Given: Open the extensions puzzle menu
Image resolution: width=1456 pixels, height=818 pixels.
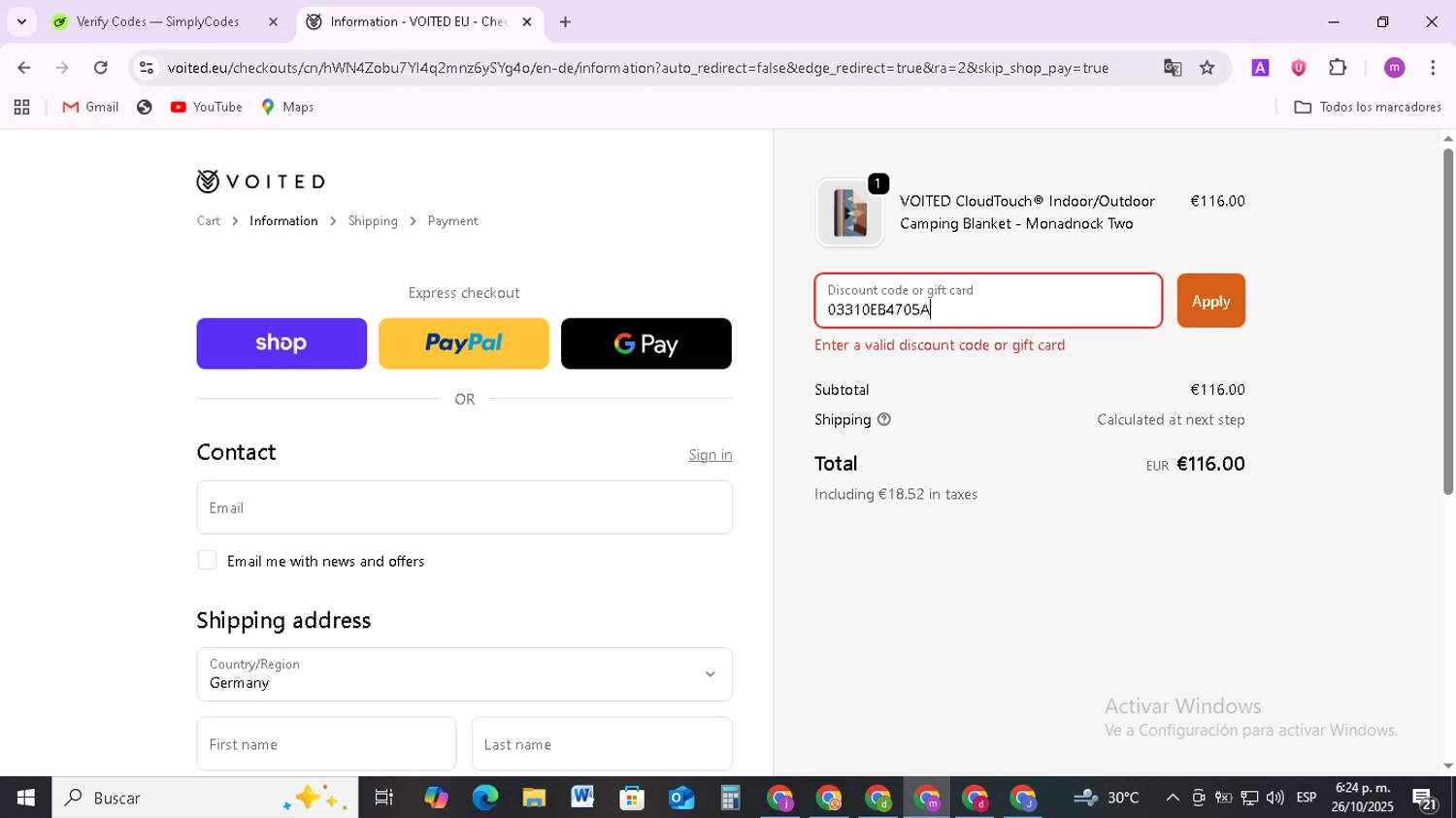Looking at the screenshot, I should coord(1338,68).
